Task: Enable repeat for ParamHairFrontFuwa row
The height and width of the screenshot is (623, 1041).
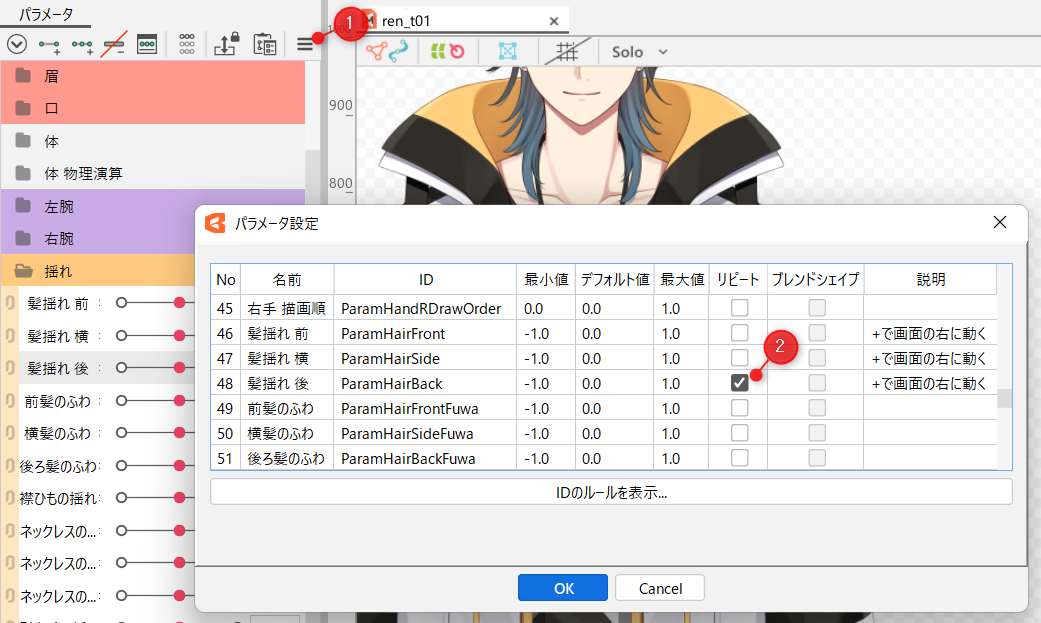Action: (739, 408)
